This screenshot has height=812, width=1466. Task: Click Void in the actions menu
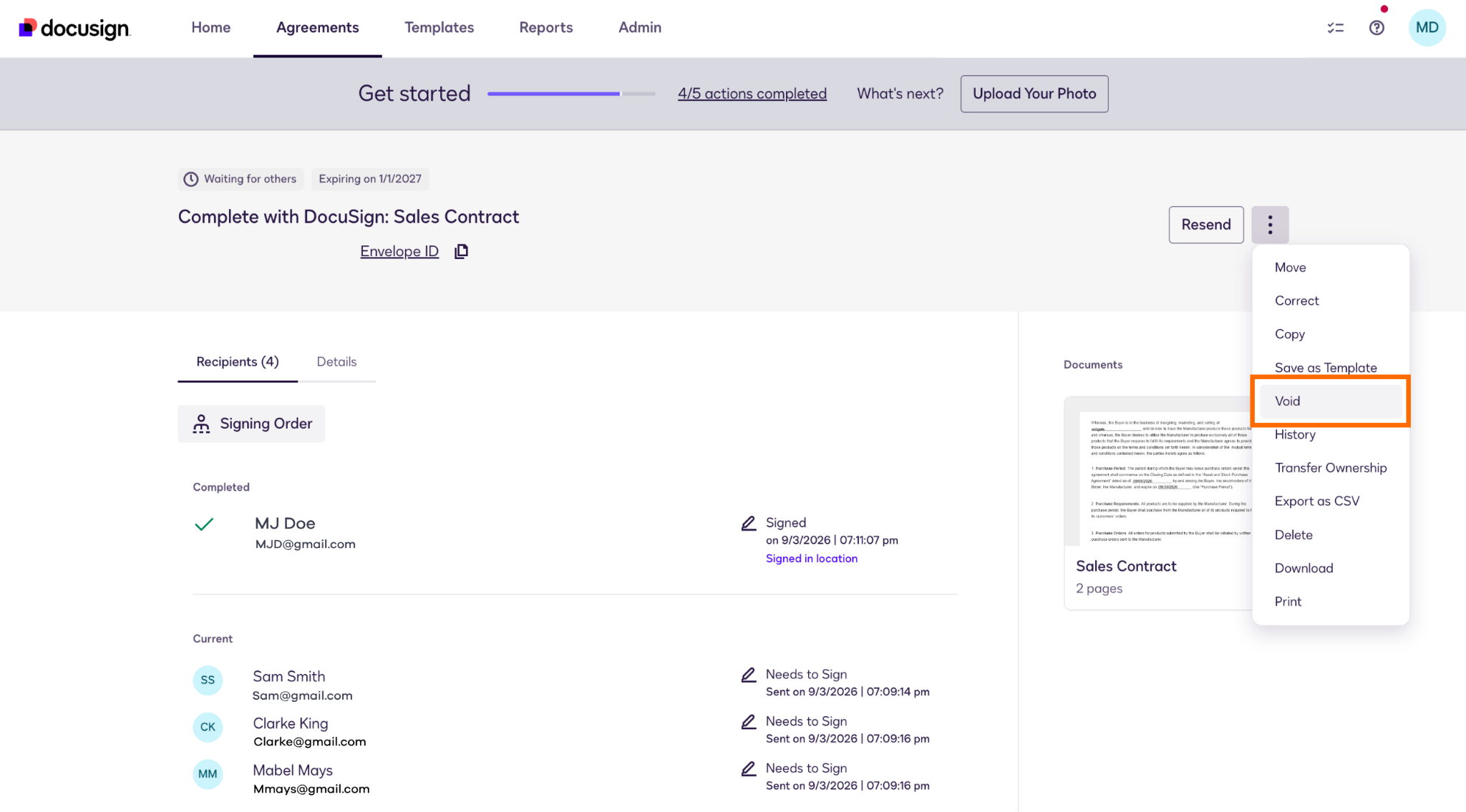[1331, 401]
